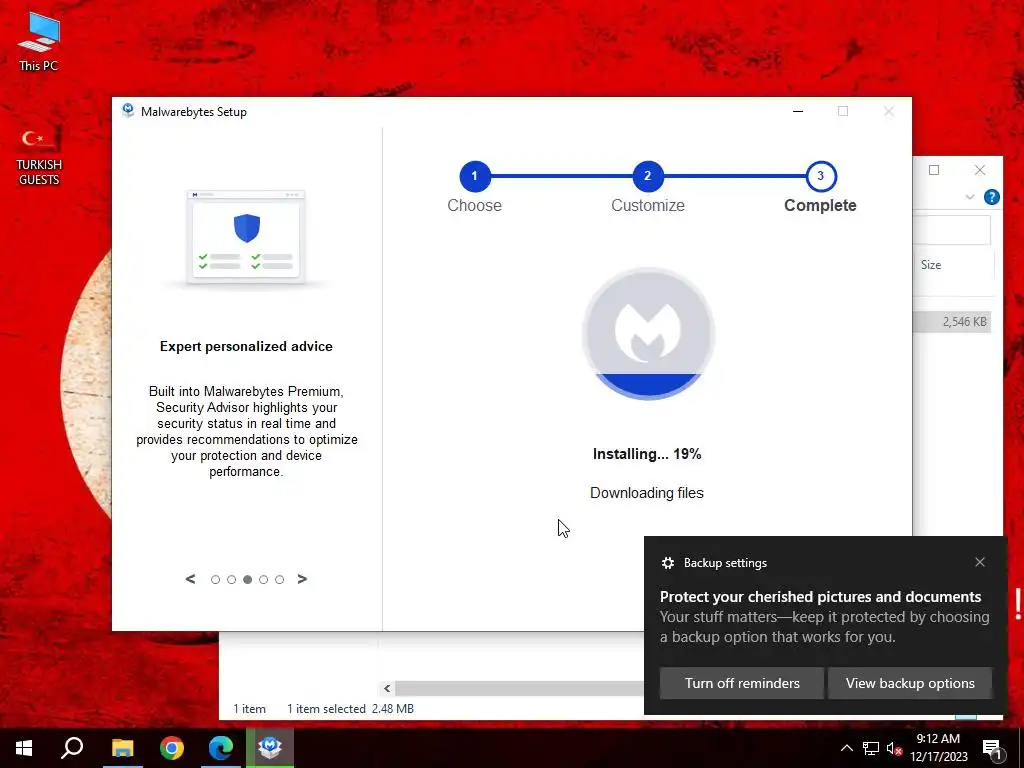The image size is (1024, 768).
Task: Open taskbar Search
Action: (x=72, y=748)
